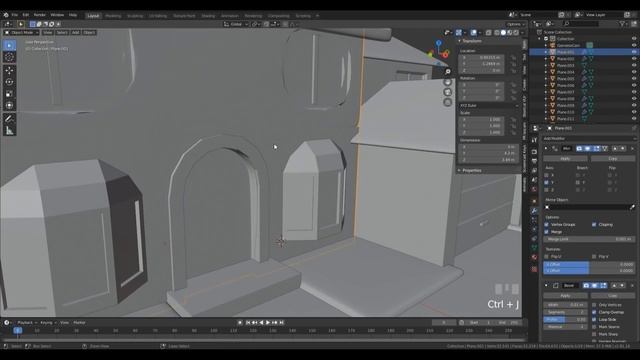This screenshot has width=640, height=360.
Task: Jump to timeline end
Action: [281, 322]
